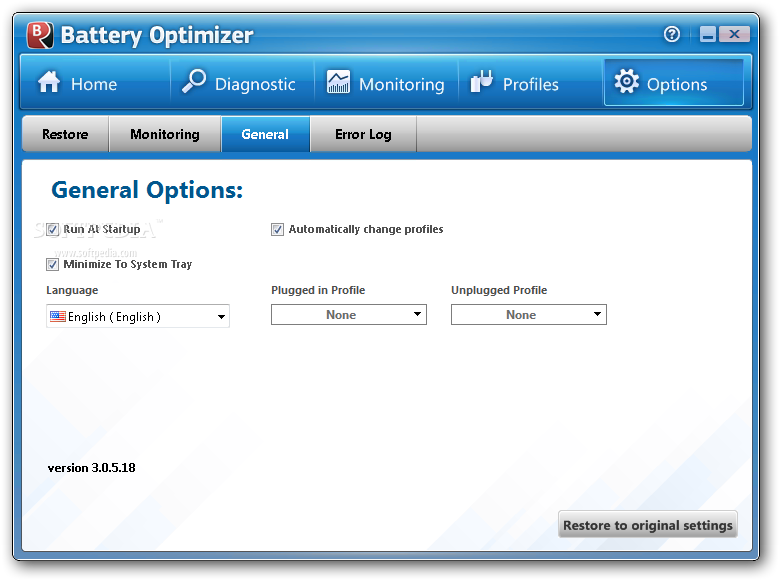Screen dimensions: 780x581
Task: Disable Automatically change profiles
Action: click(x=278, y=229)
